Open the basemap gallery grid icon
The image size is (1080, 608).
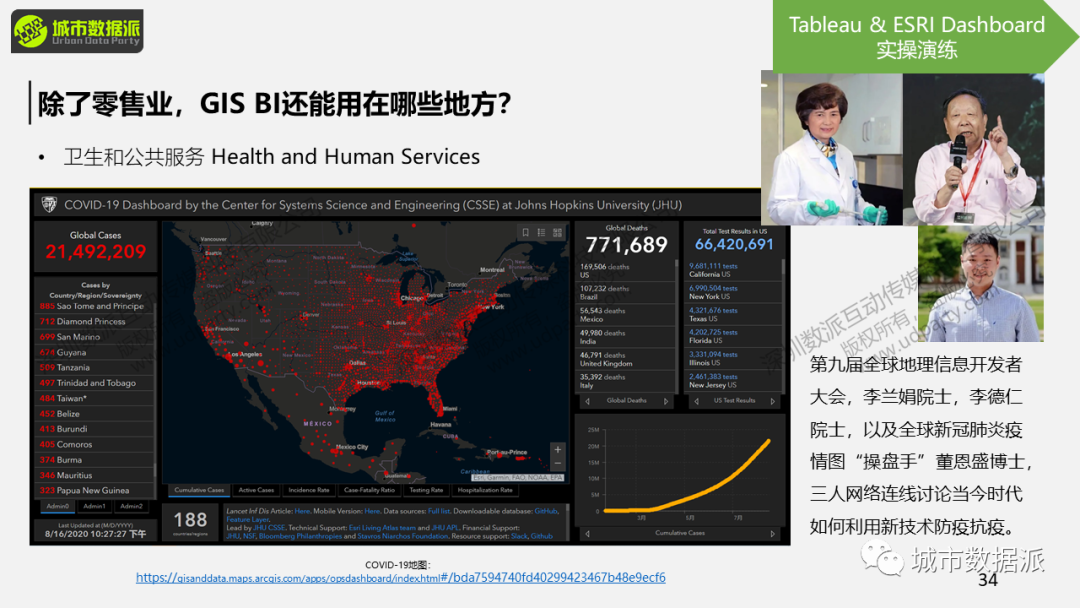[557, 233]
